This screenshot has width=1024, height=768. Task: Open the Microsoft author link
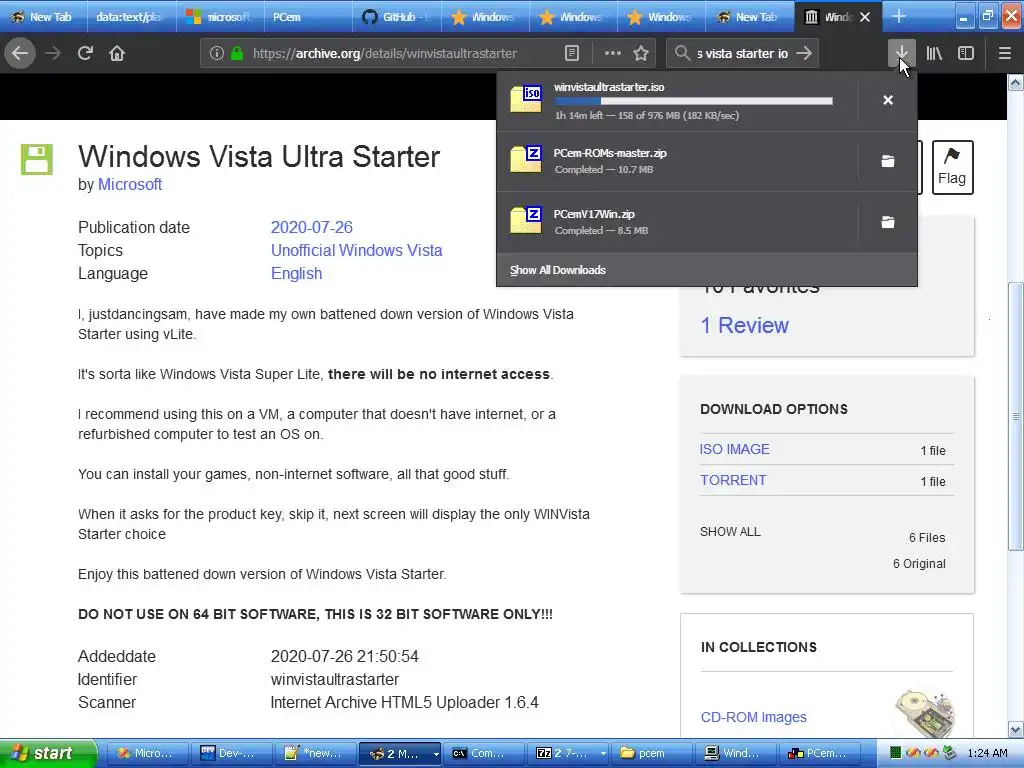pos(130,185)
